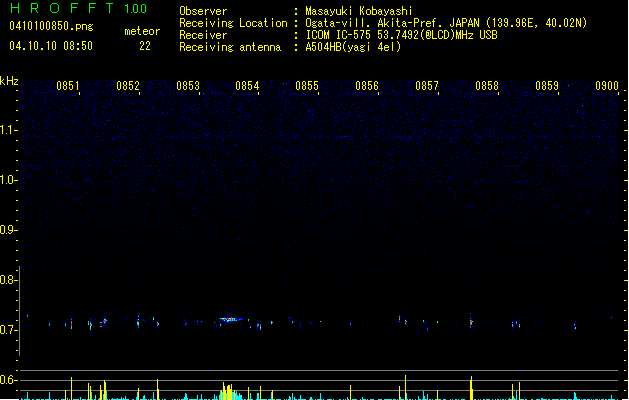Image resolution: width=629 pixels, height=400 pixels.
Task: Click the 0851 time axis label
Action: [x=68, y=86]
